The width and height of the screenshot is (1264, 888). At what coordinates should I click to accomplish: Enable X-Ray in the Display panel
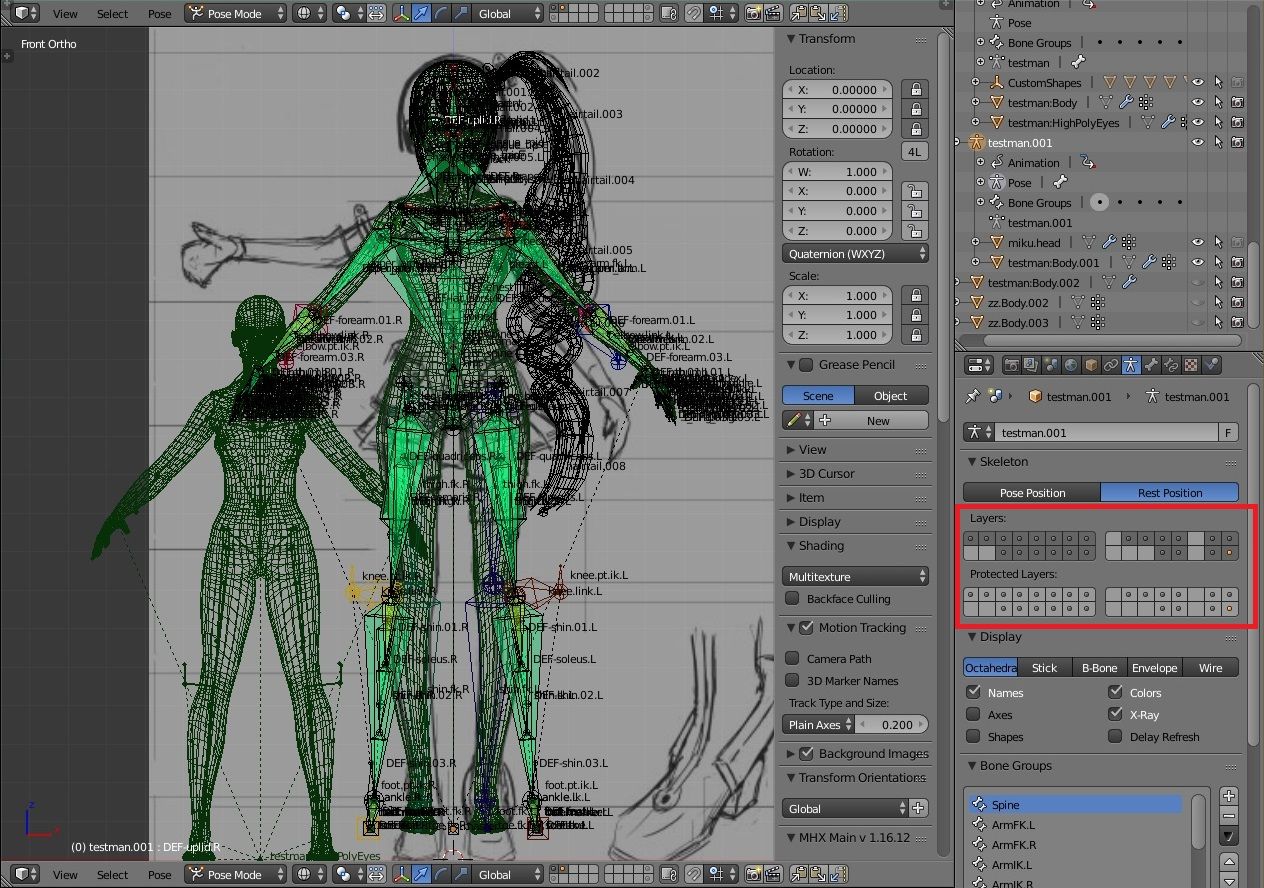click(1116, 713)
